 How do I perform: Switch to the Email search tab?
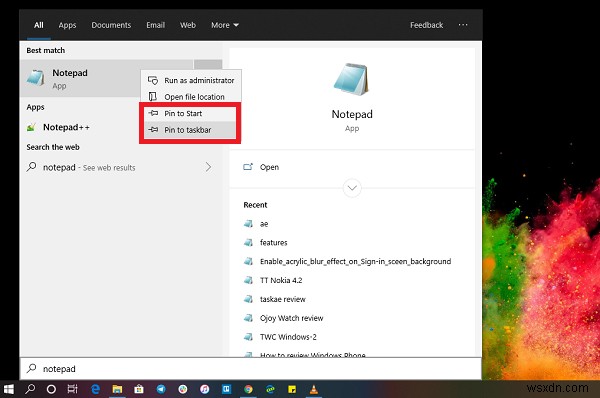pos(155,25)
